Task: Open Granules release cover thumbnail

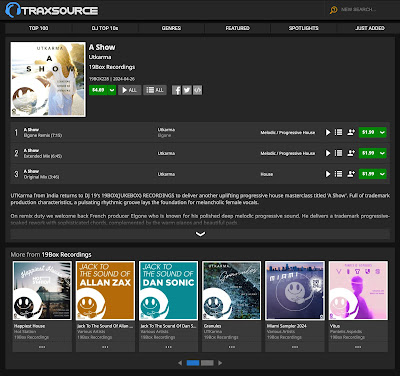Action: [x=232, y=291]
